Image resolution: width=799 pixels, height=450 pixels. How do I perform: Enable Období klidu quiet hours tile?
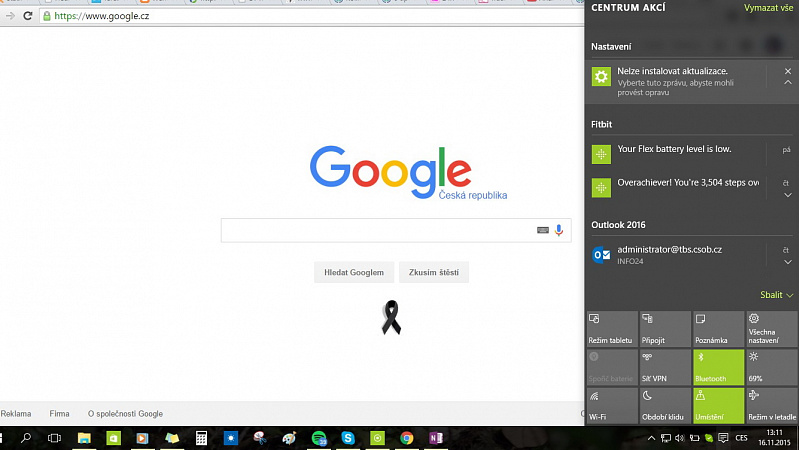pos(665,405)
